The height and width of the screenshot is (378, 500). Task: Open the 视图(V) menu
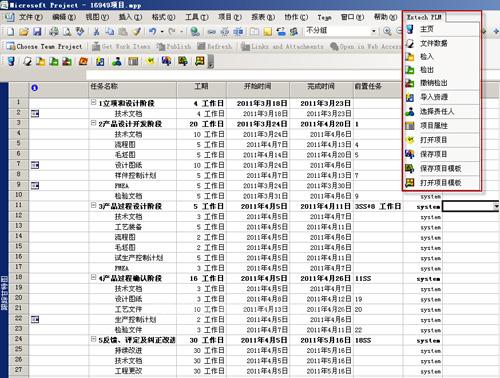97,17
